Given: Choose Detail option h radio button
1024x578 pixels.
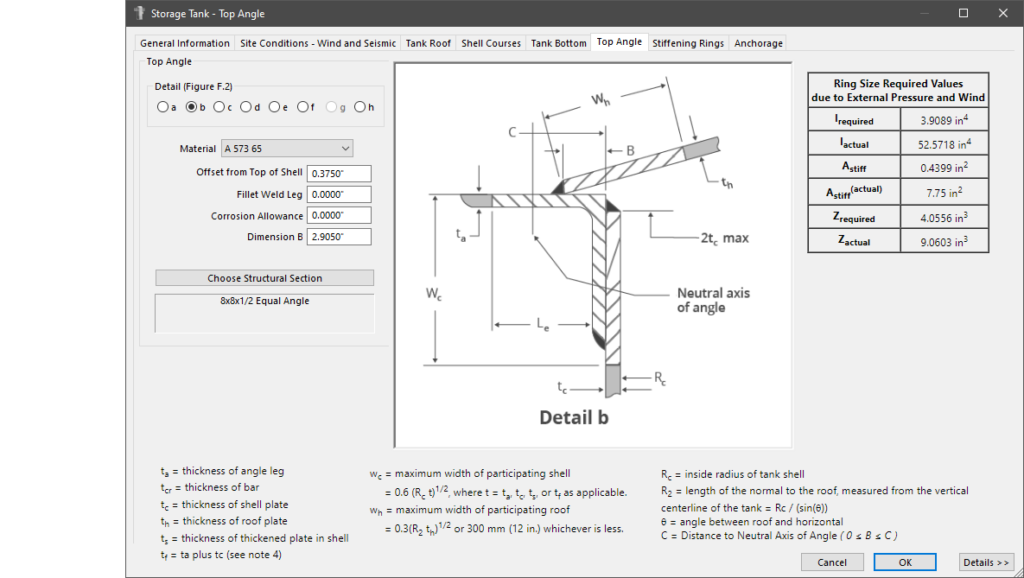Looking at the screenshot, I should pyautogui.click(x=360, y=107).
